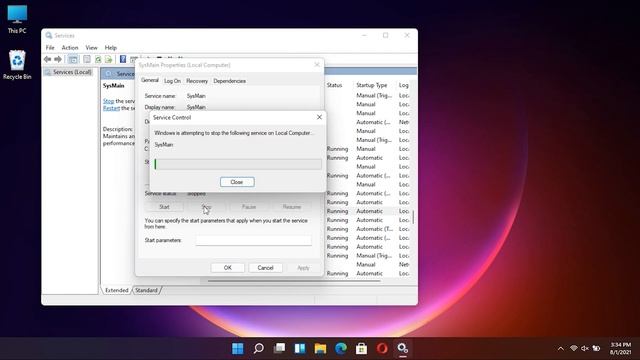Open the This PC desktop icon
This screenshot has width=640, height=360.
coord(17,20)
